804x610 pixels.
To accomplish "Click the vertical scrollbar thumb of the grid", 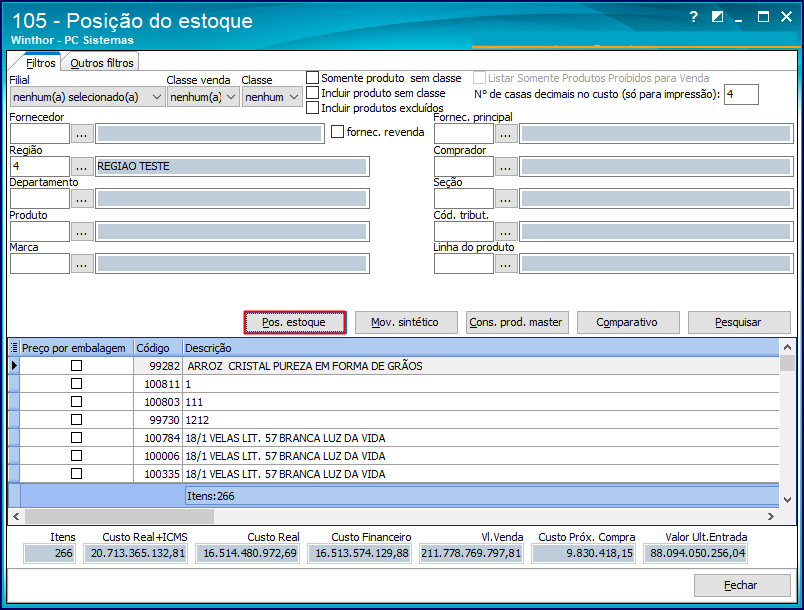I will [788, 363].
